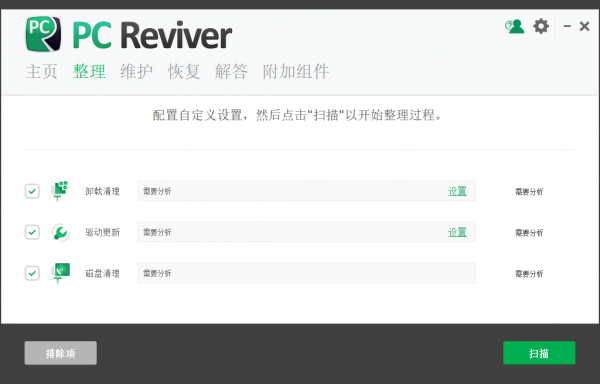The image size is (600, 384).
Task: Select the 整理 tab
Action: (89, 72)
